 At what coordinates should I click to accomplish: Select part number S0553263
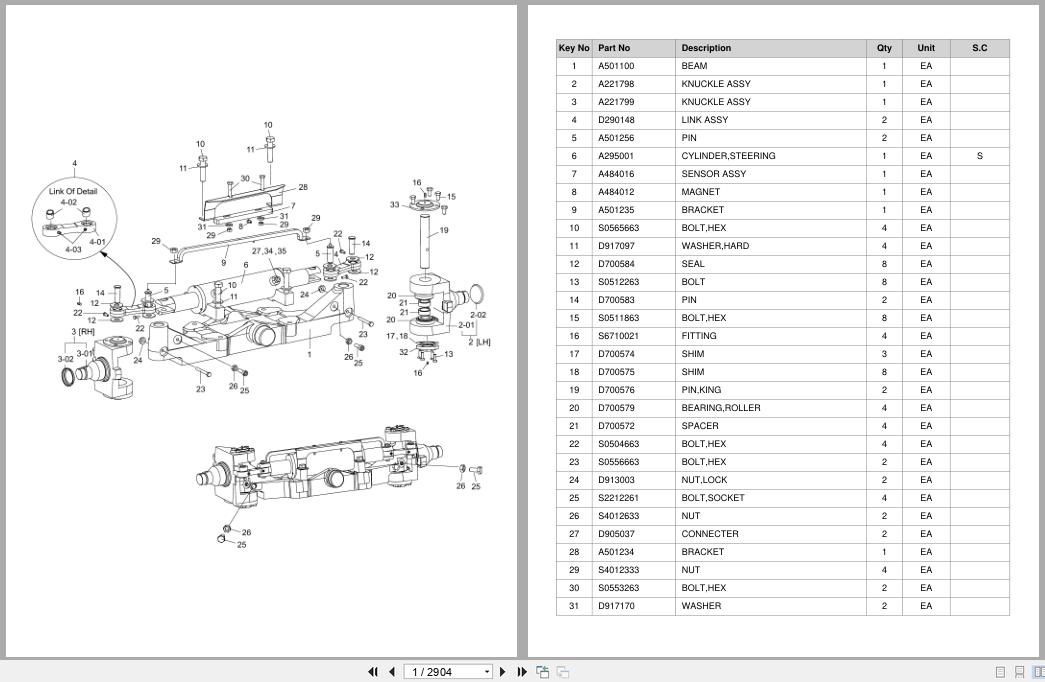pyautogui.click(x=618, y=588)
